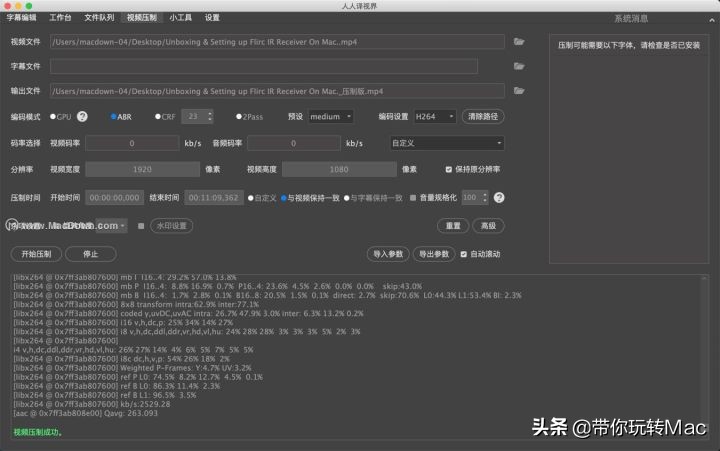The height and width of the screenshot is (451, 720).
Task: Click the 停止 stop button
Action: click(90, 254)
